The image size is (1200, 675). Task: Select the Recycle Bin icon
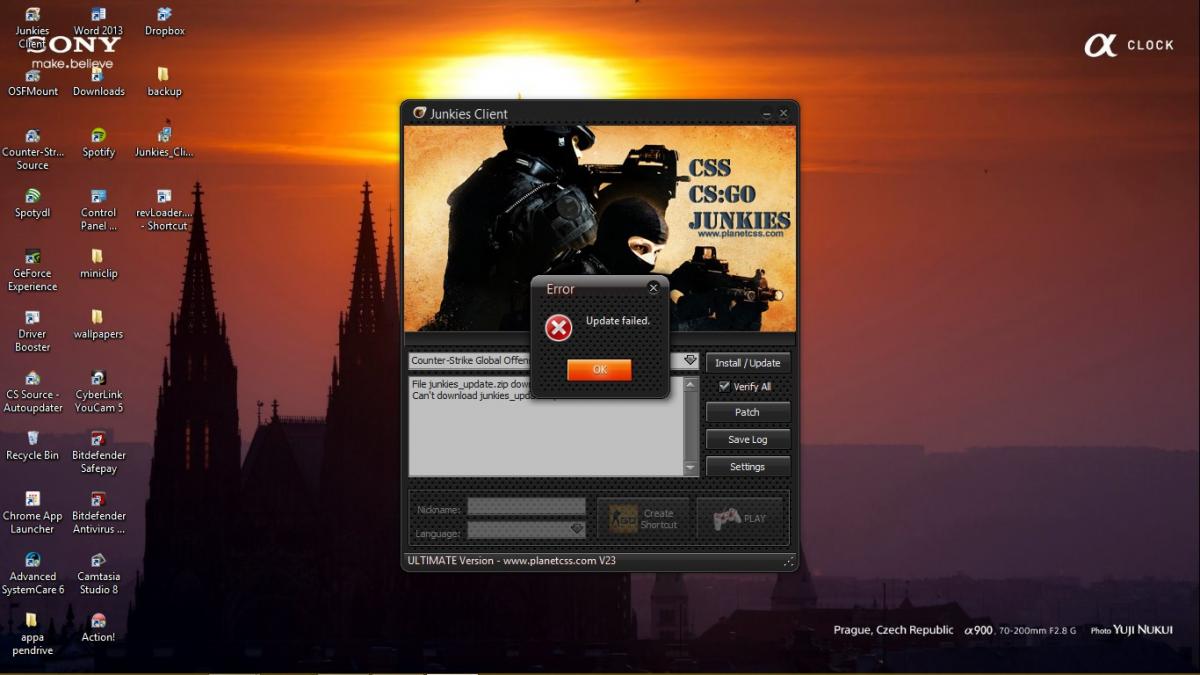click(x=32, y=446)
